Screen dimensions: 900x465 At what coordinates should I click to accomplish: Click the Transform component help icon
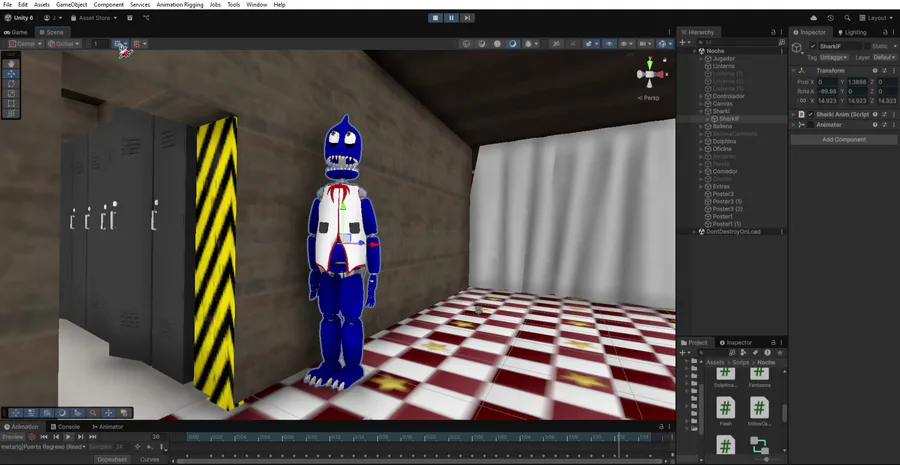tap(875, 71)
